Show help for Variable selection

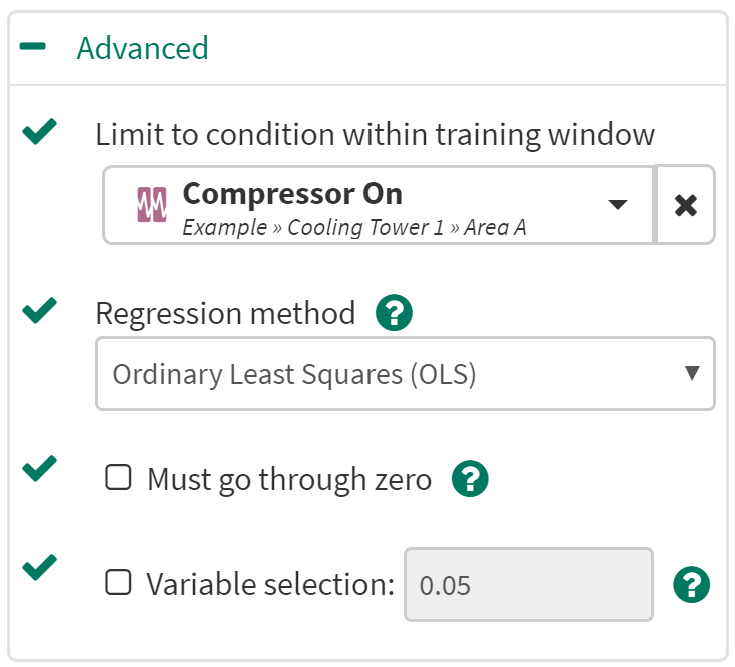[692, 584]
